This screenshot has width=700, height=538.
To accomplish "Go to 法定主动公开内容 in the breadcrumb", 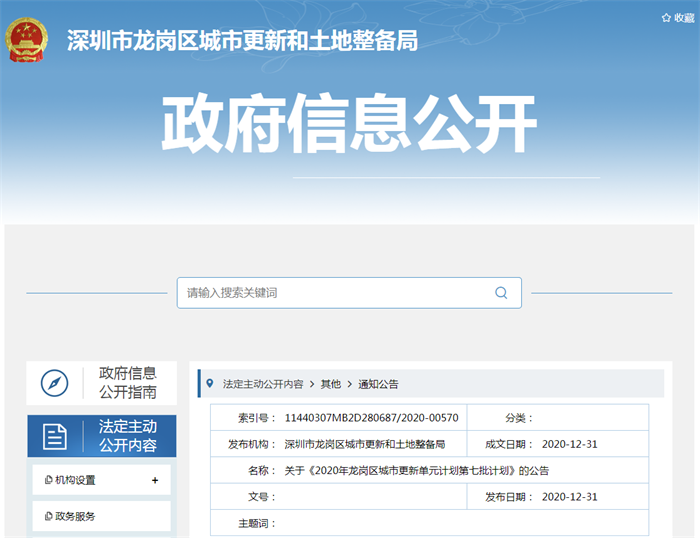I will [x=263, y=384].
